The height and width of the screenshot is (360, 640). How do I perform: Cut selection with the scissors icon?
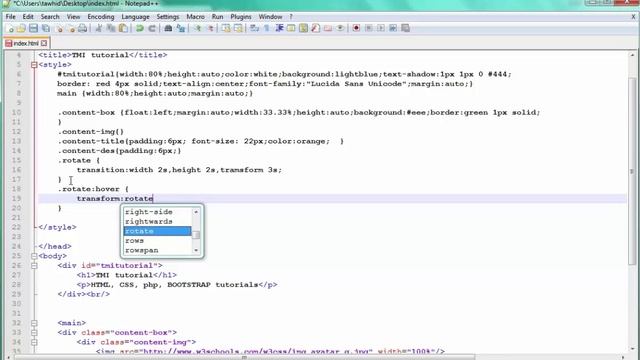point(98,28)
